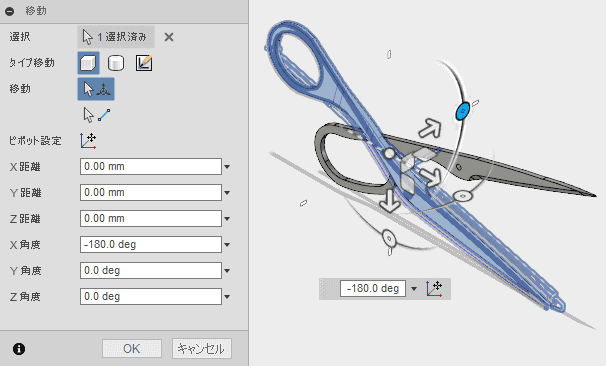The height and width of the screenshot is (366, 606).
Task: Open the X距離 dropdown arrow
Action: (227, 167)
